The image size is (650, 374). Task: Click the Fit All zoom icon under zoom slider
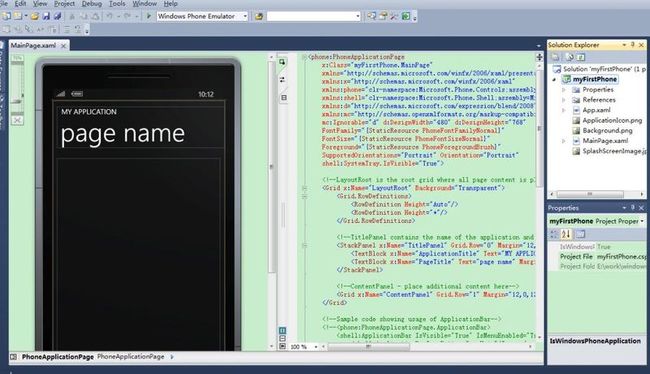pyautogui.click(x=17, y=120)
